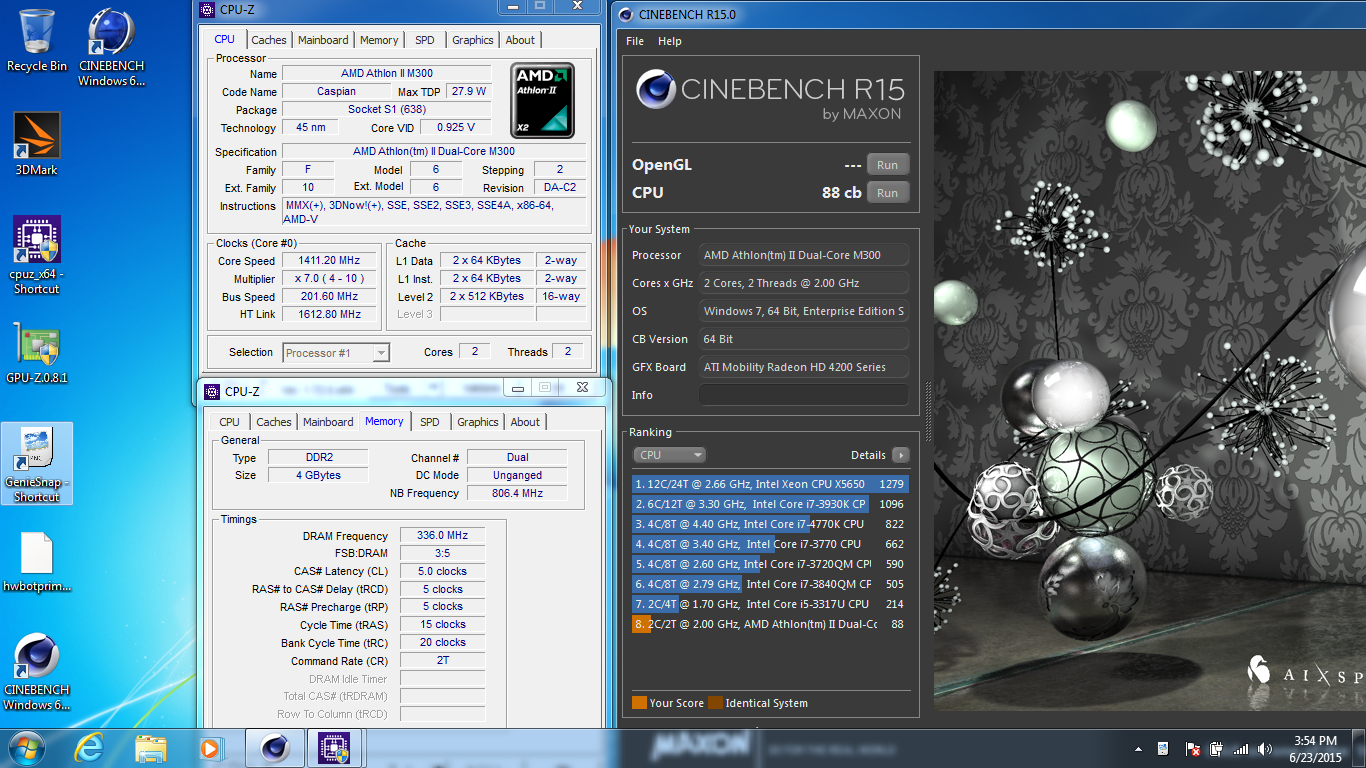Select the cpuz_x64 shortcut desktop icon
The height and width of the screenshot is (768, 1366).
(x=37, y=256)
